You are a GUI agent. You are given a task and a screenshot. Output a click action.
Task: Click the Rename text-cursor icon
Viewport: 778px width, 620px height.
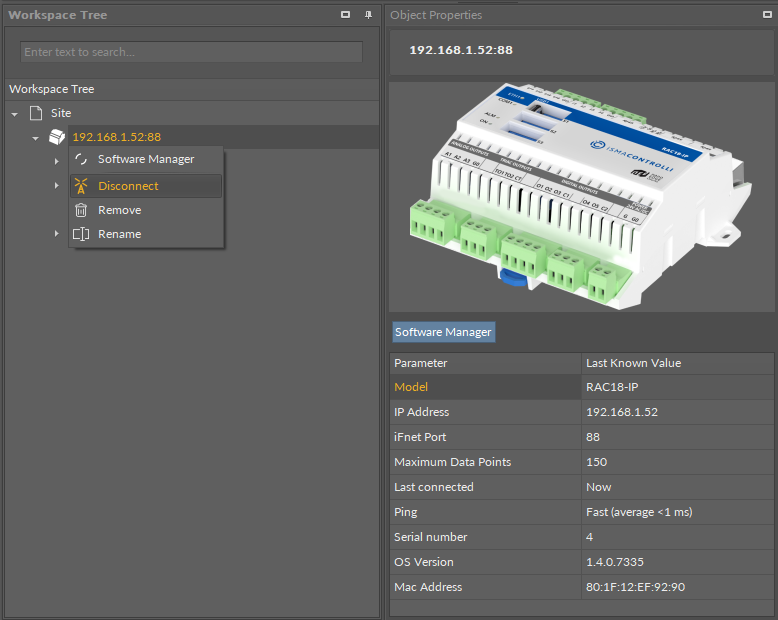point(81,234)
